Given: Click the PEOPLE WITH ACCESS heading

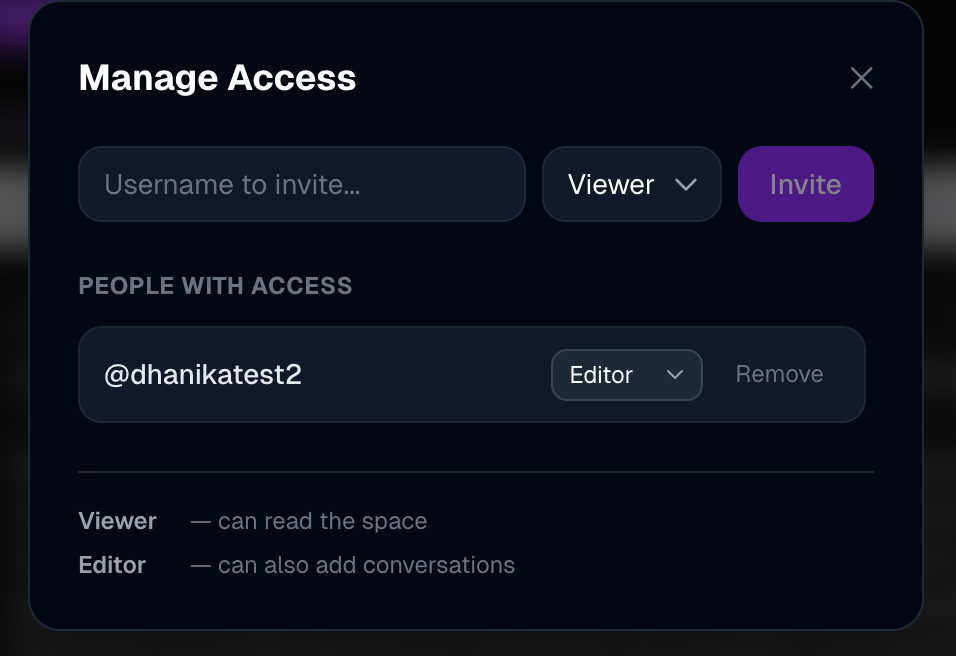Looking at the screenshot, I should click(x=215, y=286).
